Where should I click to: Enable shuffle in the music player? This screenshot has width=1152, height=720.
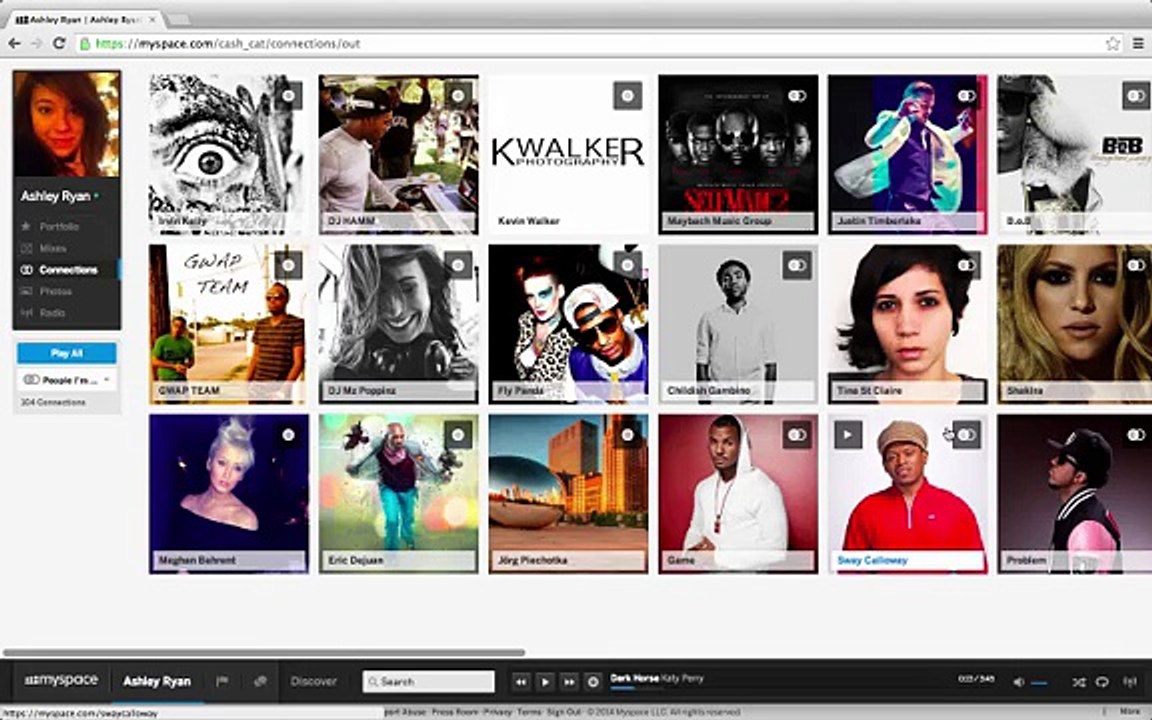pyautogui.click(x=1078, y=682)
